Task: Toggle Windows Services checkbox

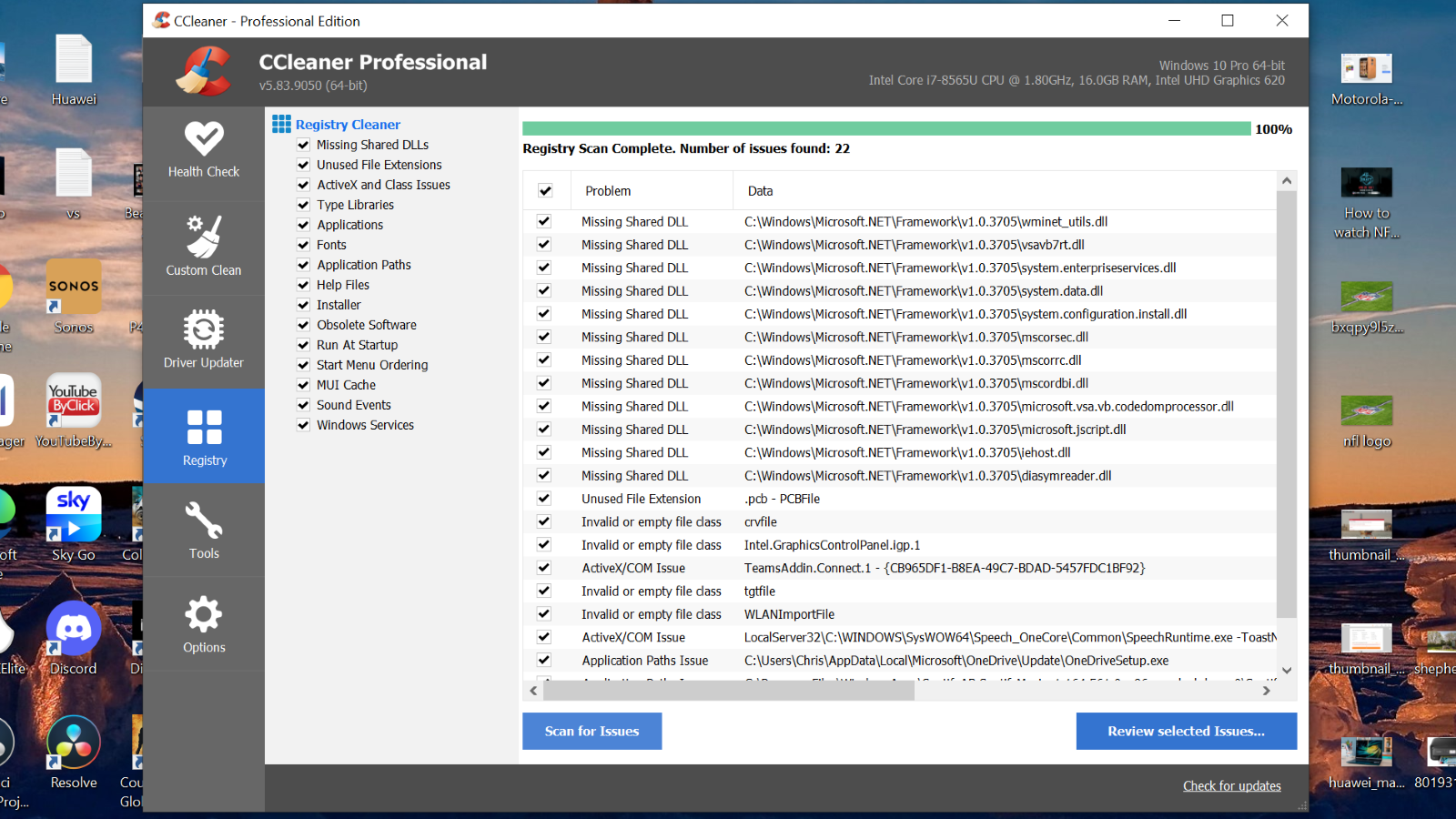Action: [x=303, y=425]
